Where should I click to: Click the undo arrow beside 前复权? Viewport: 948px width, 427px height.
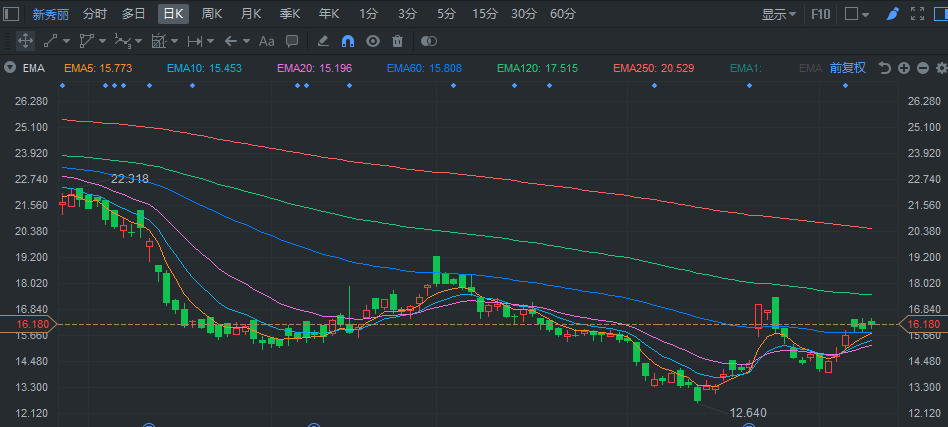point(885,68)
